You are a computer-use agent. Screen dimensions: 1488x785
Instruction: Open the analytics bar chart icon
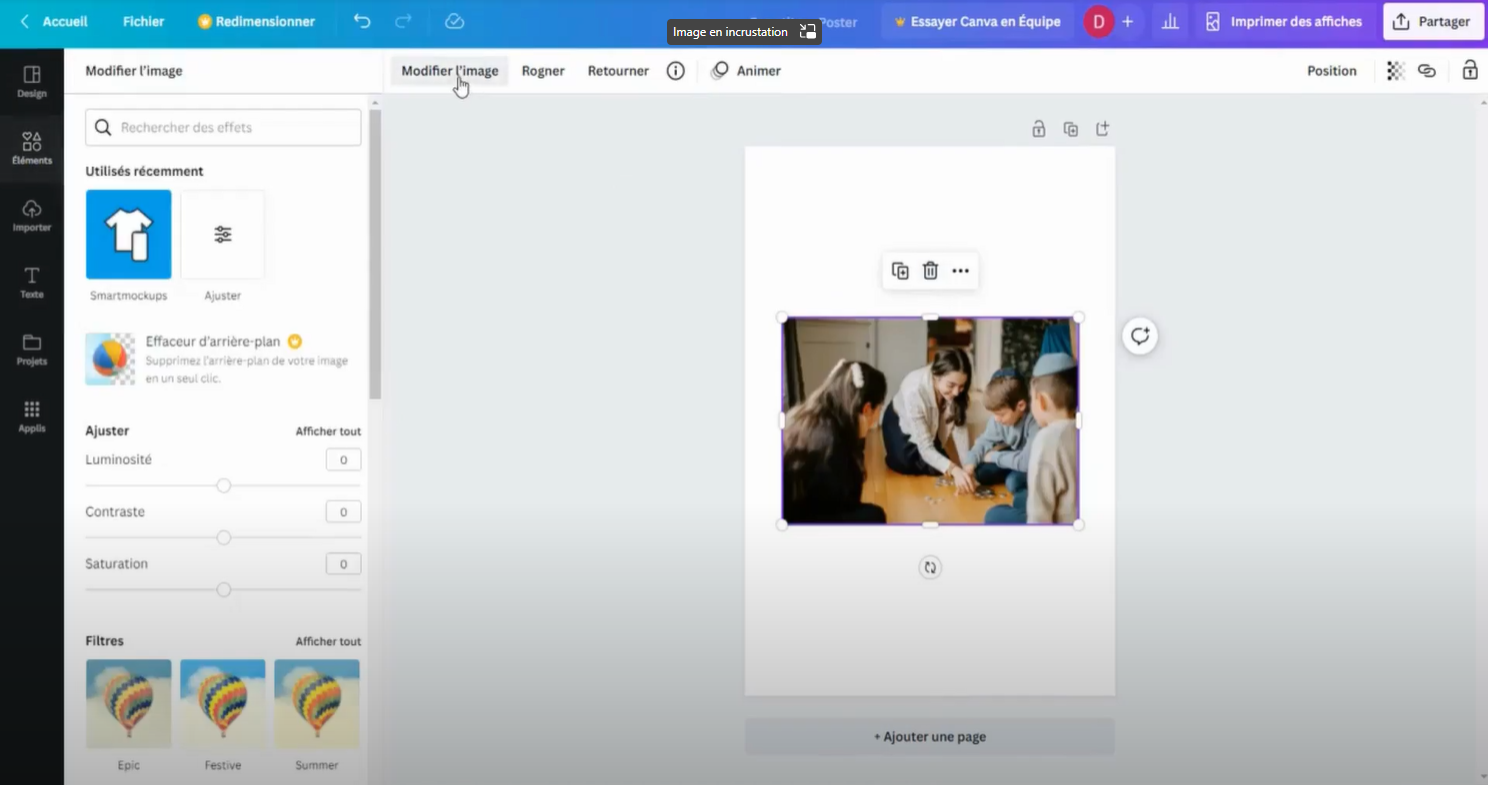[1169, 21]
